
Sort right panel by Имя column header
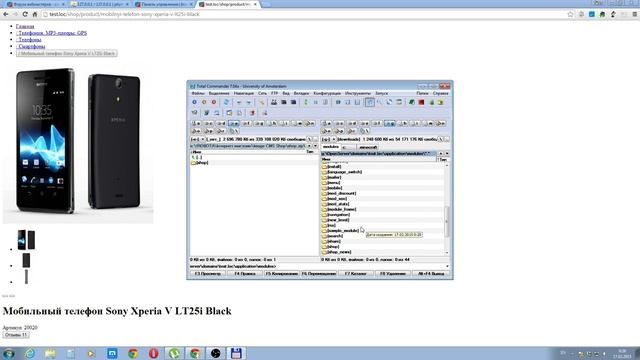pyautogui.click(x=379, y=159)
